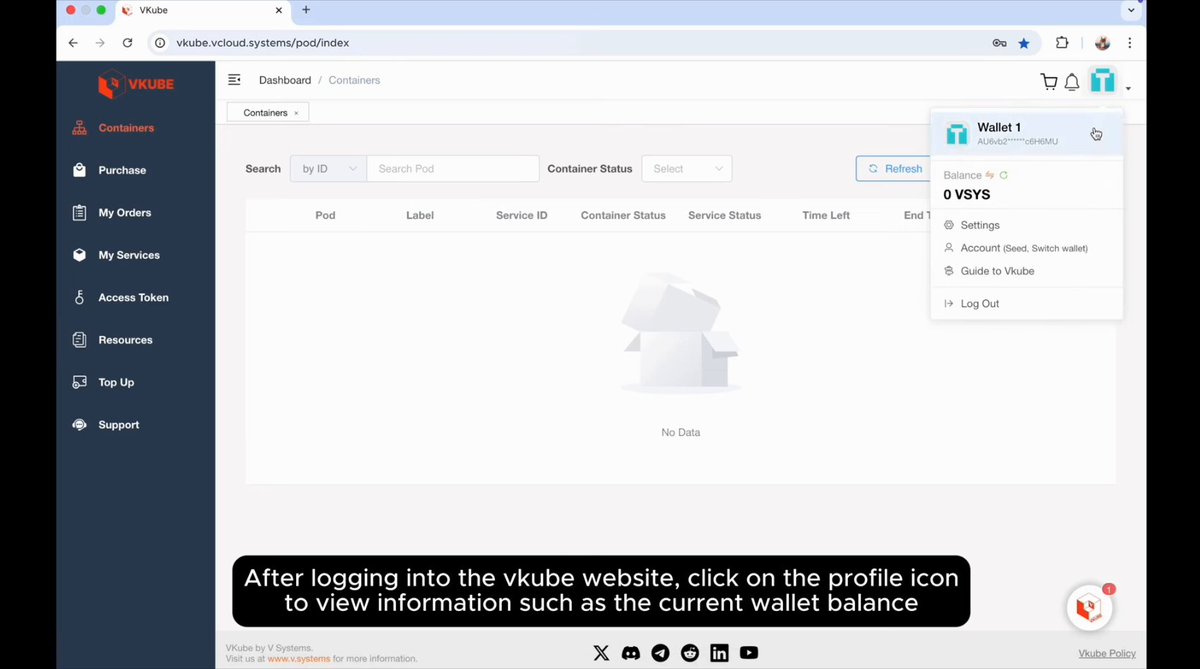Refresh the balance with green icon
The width and height of the screenshot is (1200, 669).
(1004, 175)
